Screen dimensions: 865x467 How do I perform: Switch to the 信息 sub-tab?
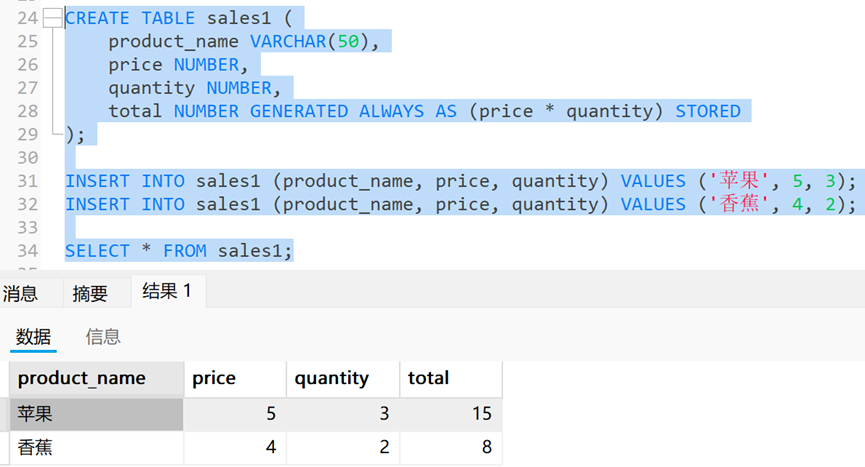pyautogui.click(x=103, y=337)
